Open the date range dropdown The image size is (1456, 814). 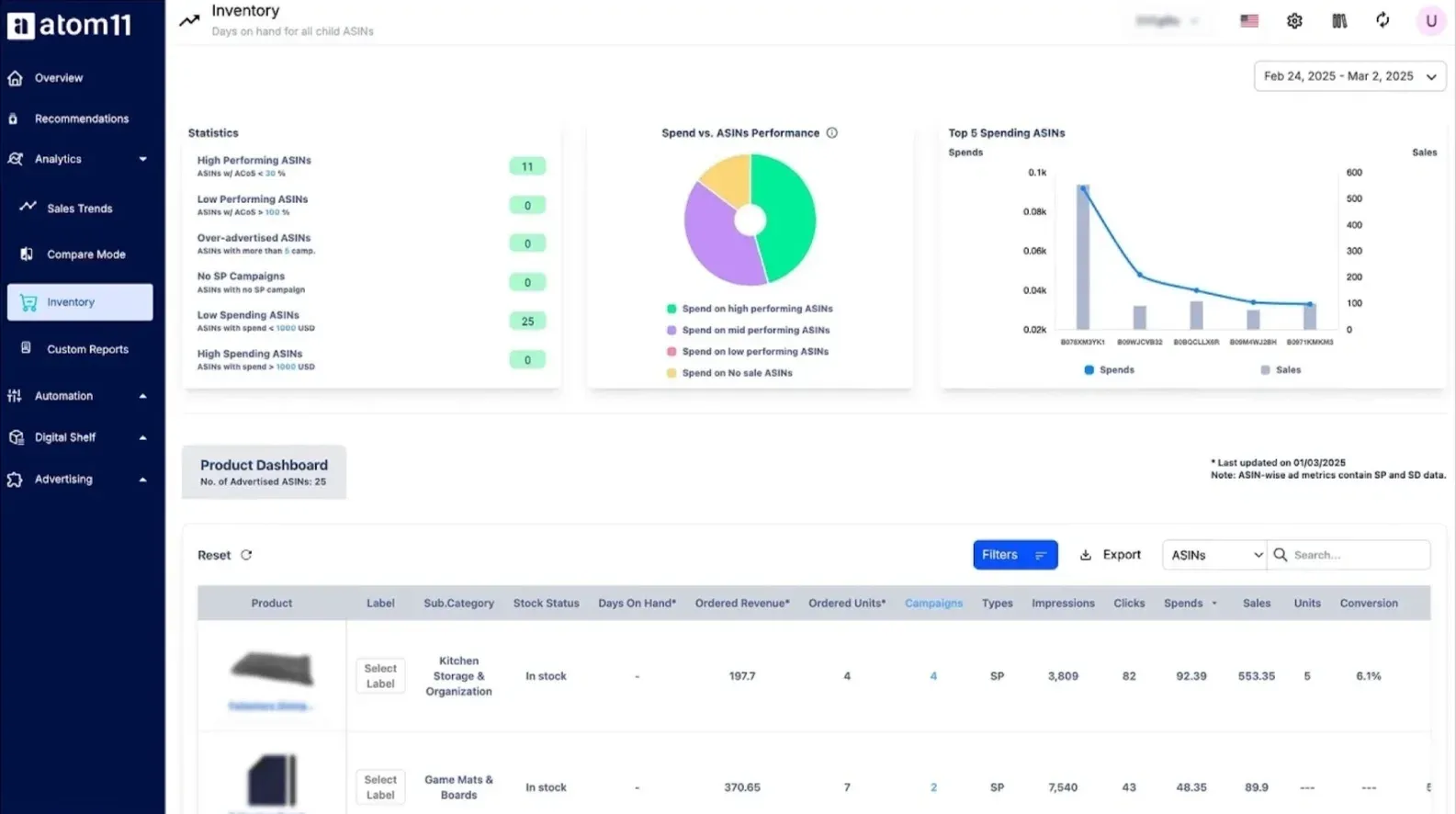click(1349, 76)
